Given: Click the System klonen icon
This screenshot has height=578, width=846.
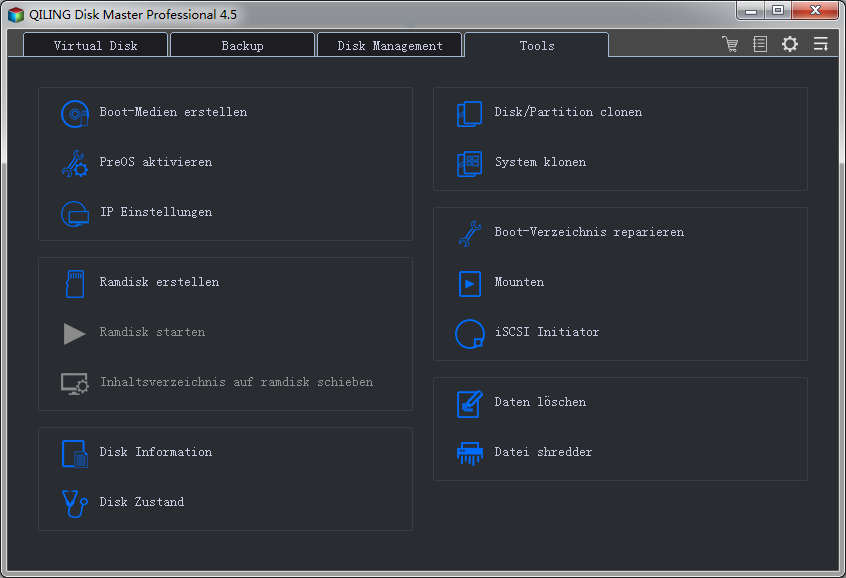Looking at the screenshot, I should (469, 164).
